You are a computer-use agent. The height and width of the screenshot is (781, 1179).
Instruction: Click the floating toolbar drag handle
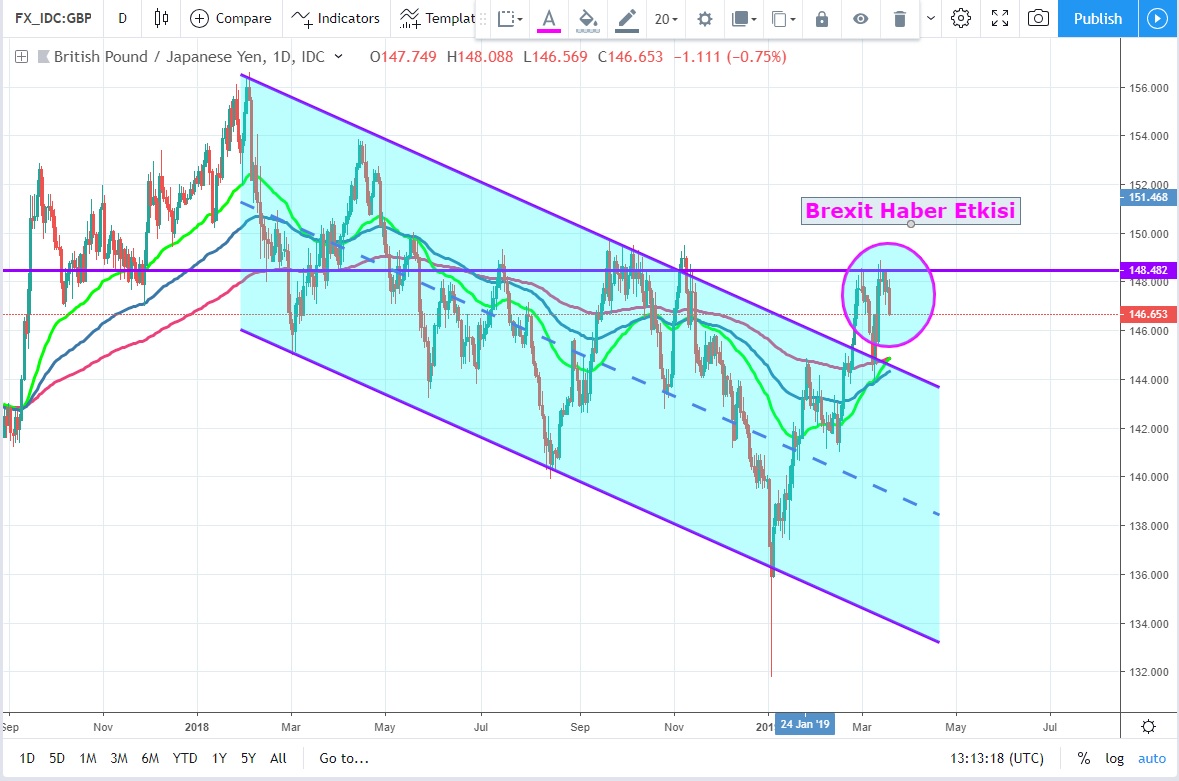(483, 19)
